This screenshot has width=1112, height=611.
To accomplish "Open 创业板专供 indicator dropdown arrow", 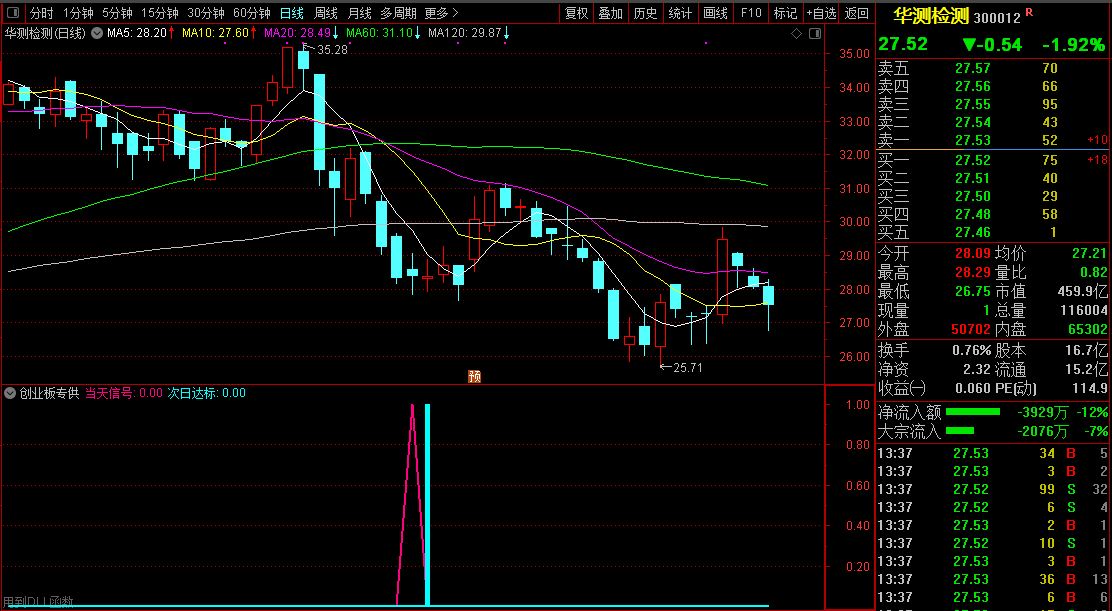I will tap(11, 393).
